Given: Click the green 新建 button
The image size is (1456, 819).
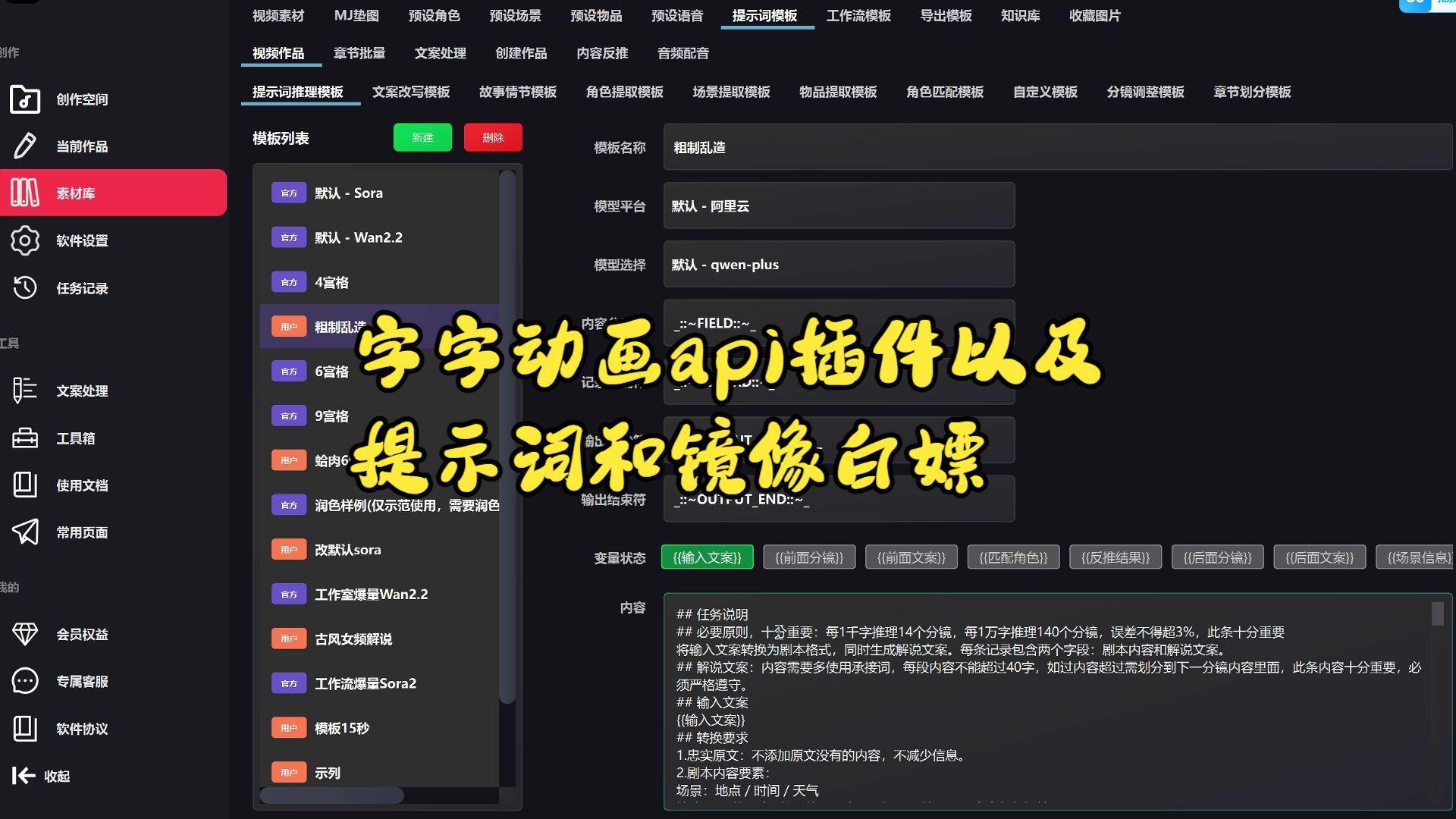Looking at the screenshot, I should click(x=422, y=137).
